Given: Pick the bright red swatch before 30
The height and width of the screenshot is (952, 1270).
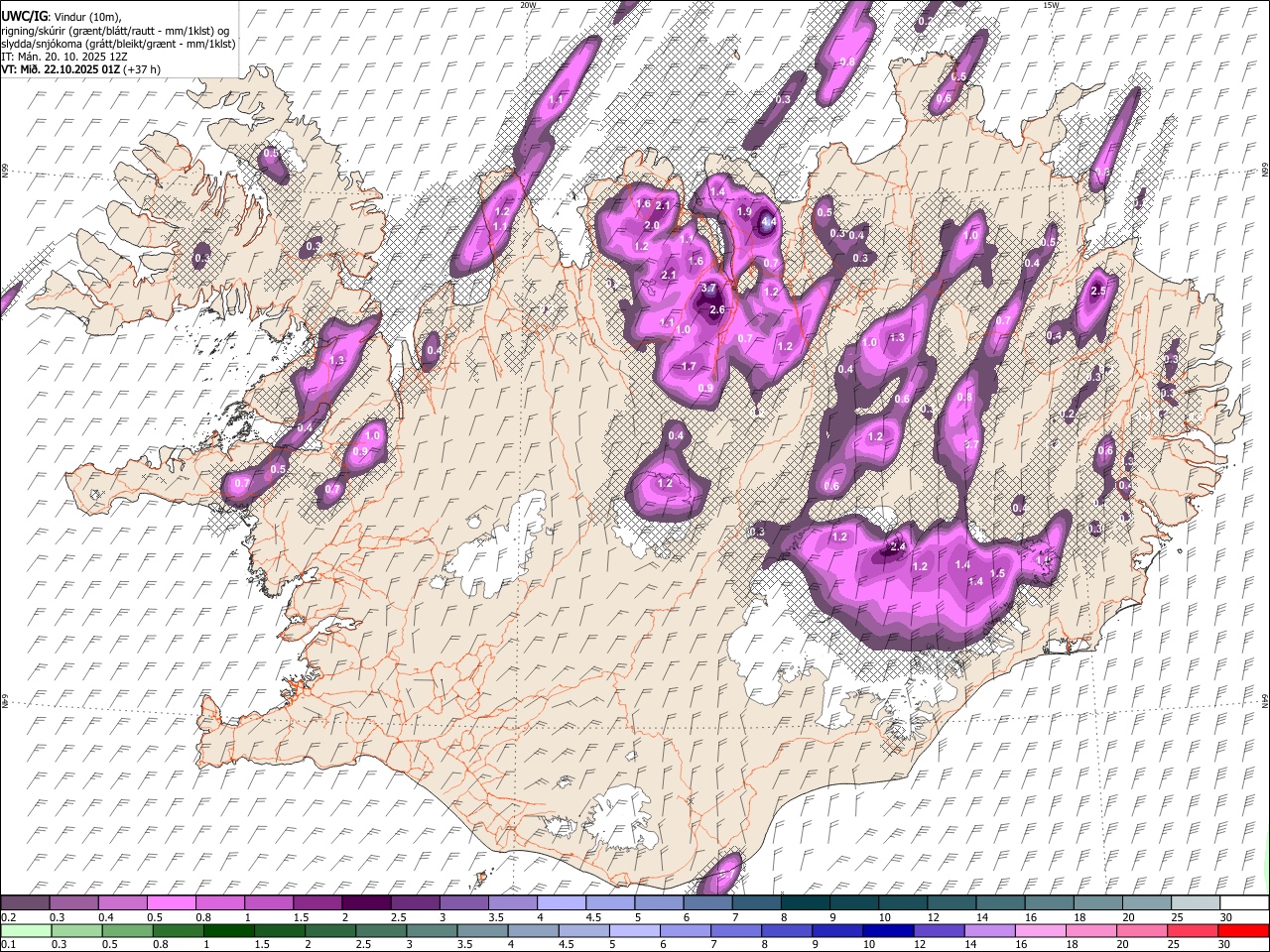Looking at the screenshot, I should 1242,931.
